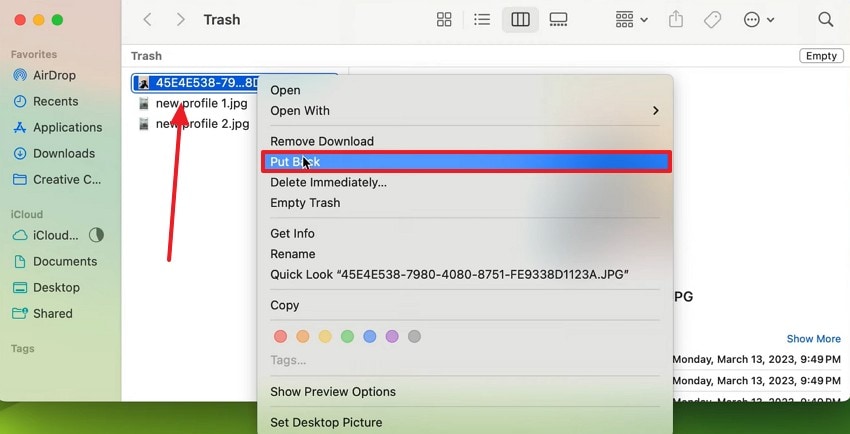
Task: Switch to gallery view
Action: pos(558,20)
